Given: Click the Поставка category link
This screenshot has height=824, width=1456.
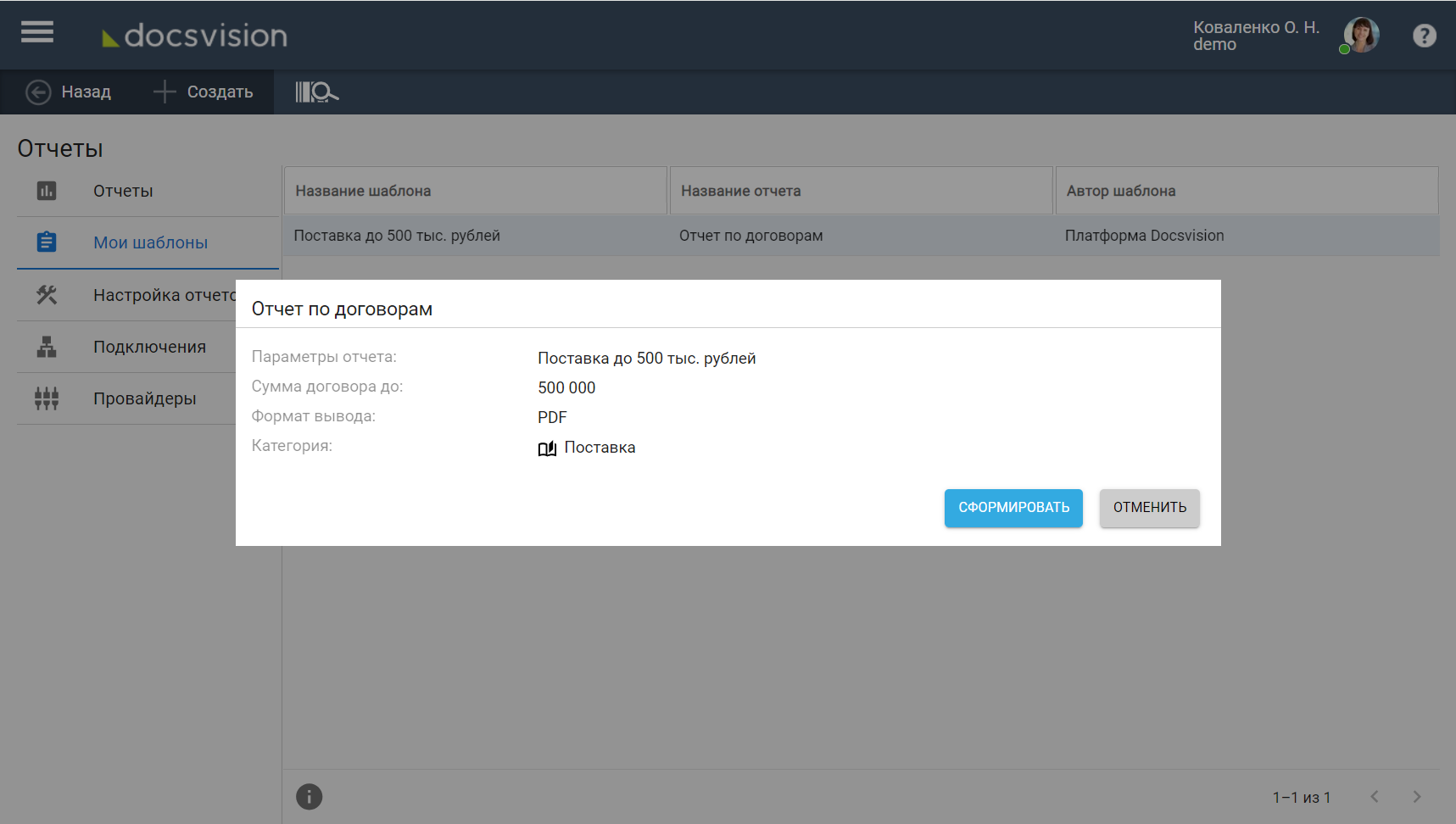Looking at the screenshot, I should point(600,448).
